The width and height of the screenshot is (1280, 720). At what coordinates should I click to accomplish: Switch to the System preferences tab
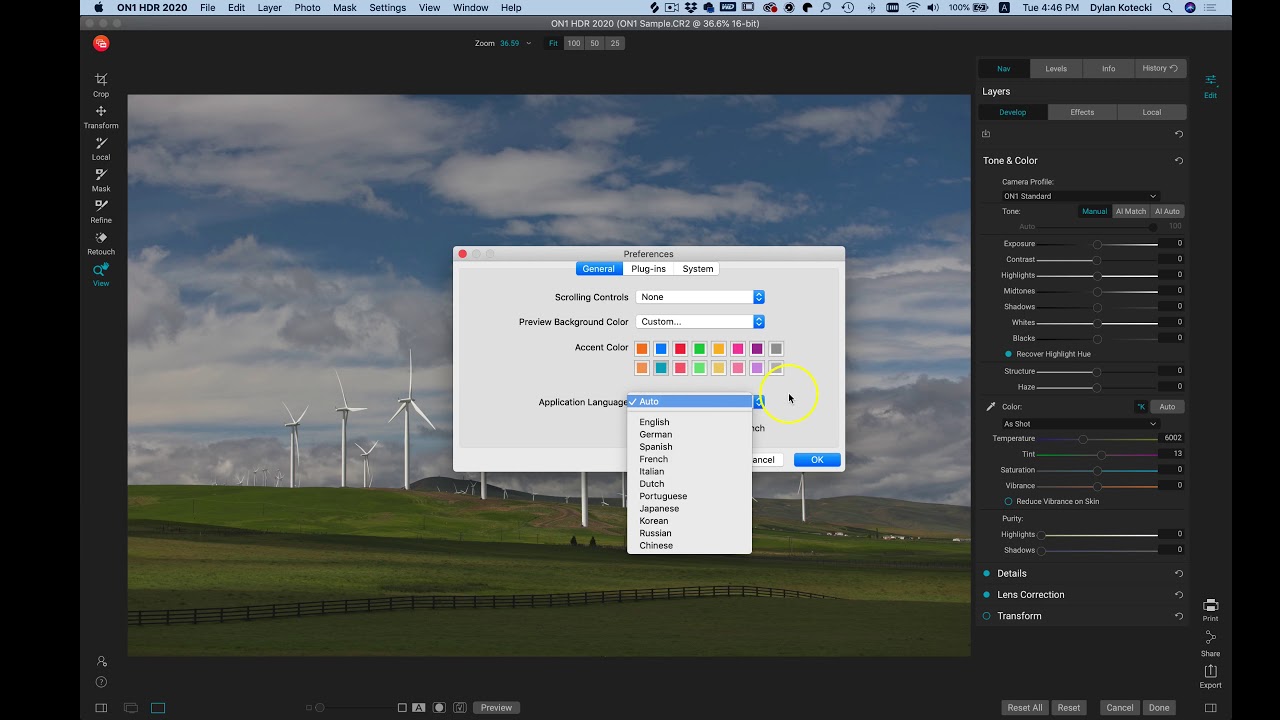698,269
